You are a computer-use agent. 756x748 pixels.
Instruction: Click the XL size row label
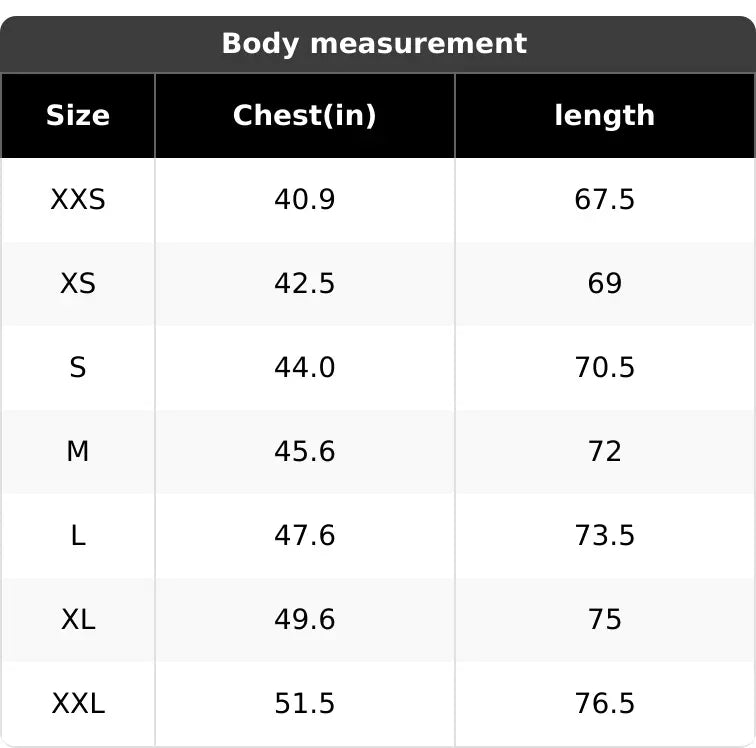78,619
